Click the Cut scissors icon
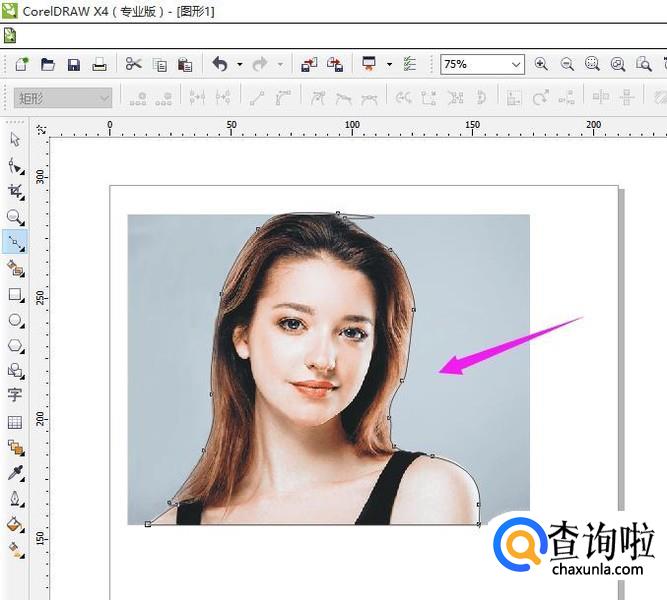This screenshot has width=667, height=600. (x=133, y=64)
